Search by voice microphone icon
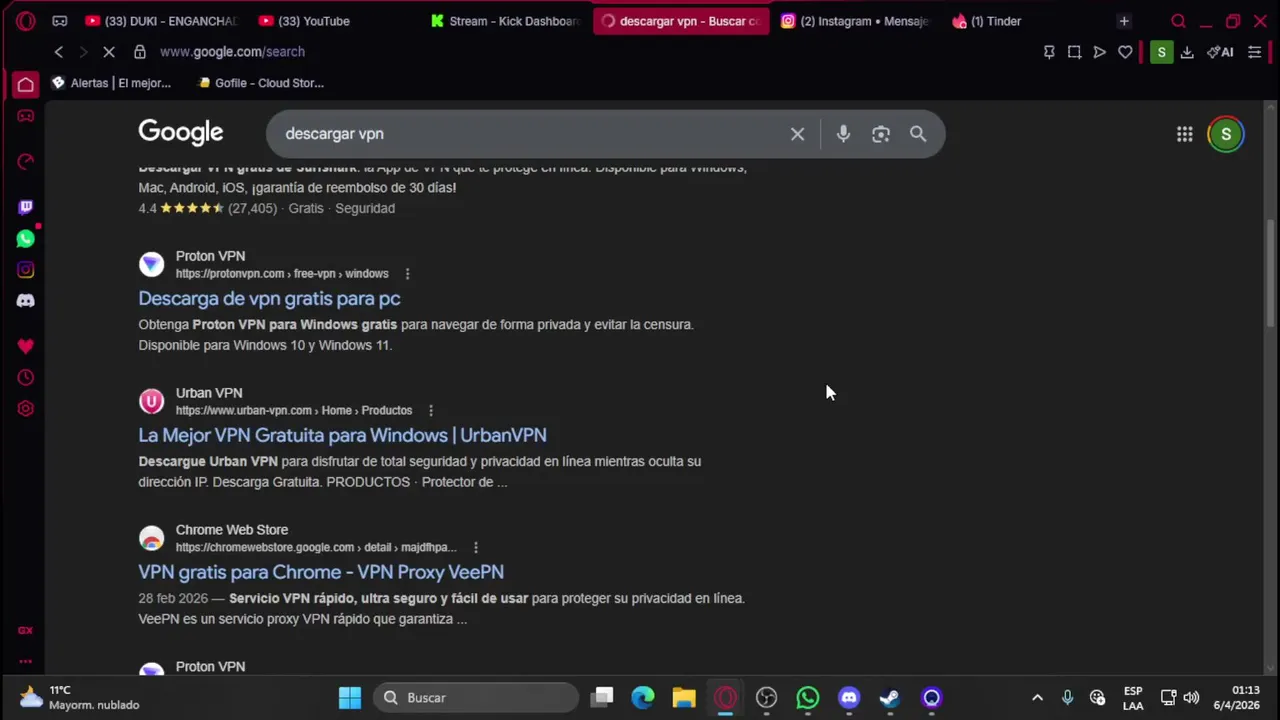Viewport: 1280px width, 720px height. (x=843, y=134)
